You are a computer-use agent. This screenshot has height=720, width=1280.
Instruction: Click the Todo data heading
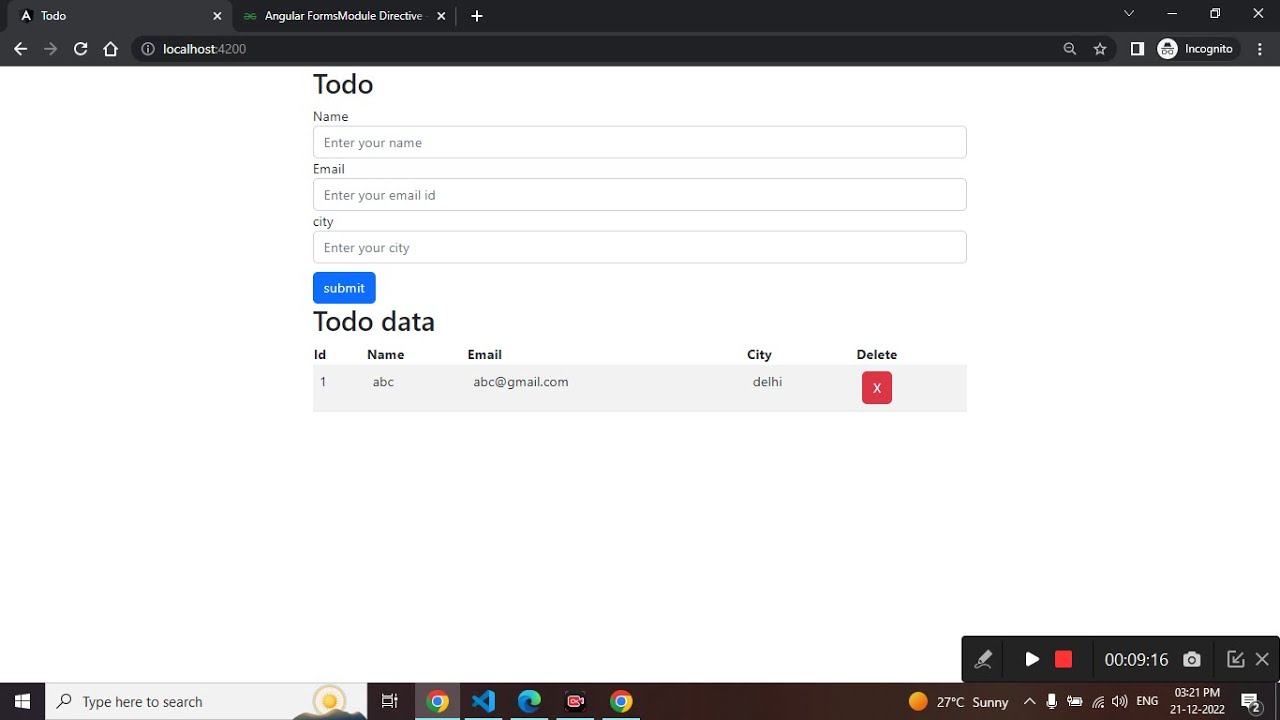coord(374,322)
